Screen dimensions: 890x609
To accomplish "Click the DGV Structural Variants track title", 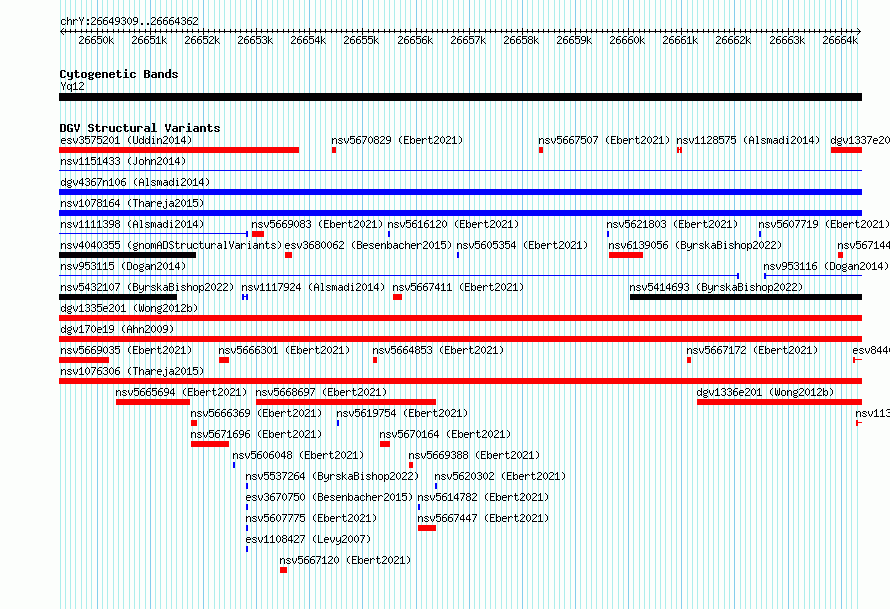I will click(x=140, y=128).
